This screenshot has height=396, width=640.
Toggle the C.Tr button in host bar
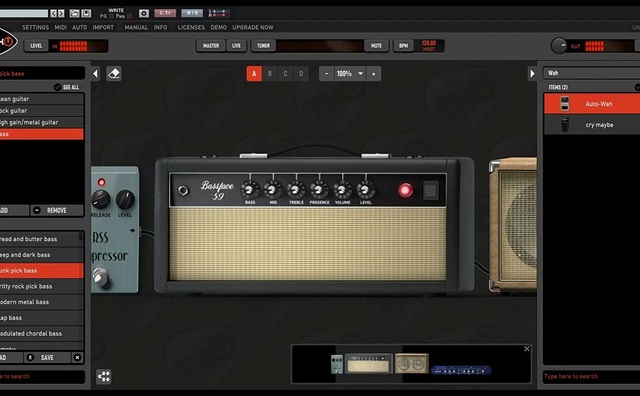[x=165, y=13]
